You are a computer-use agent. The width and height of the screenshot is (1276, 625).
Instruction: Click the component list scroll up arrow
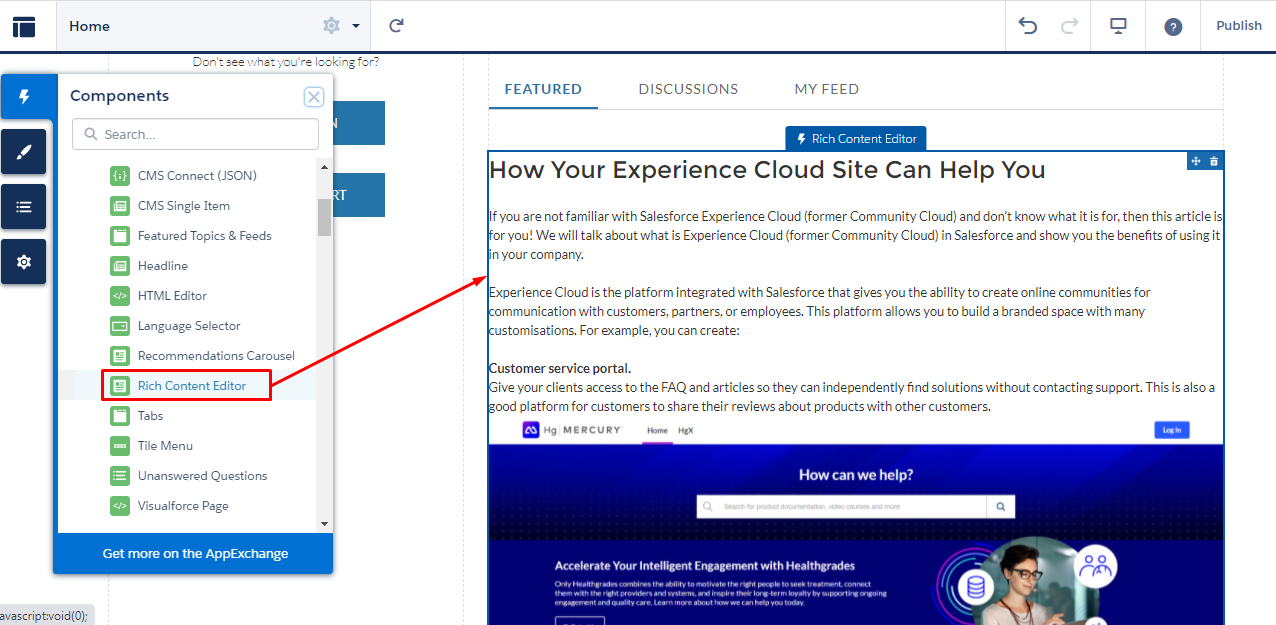[x=324, y=166]
